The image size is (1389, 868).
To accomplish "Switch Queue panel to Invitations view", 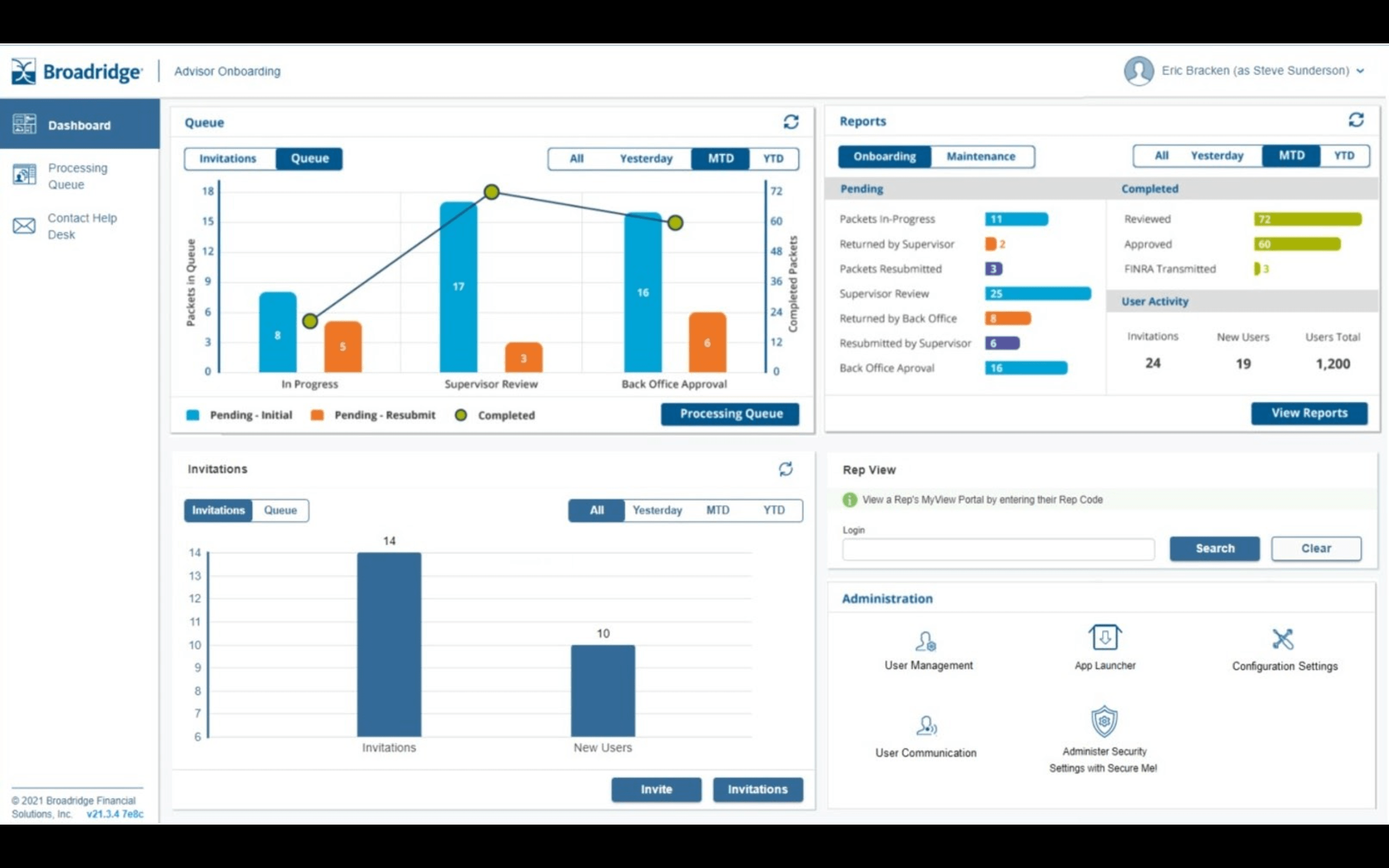I will tap(228, 159).
